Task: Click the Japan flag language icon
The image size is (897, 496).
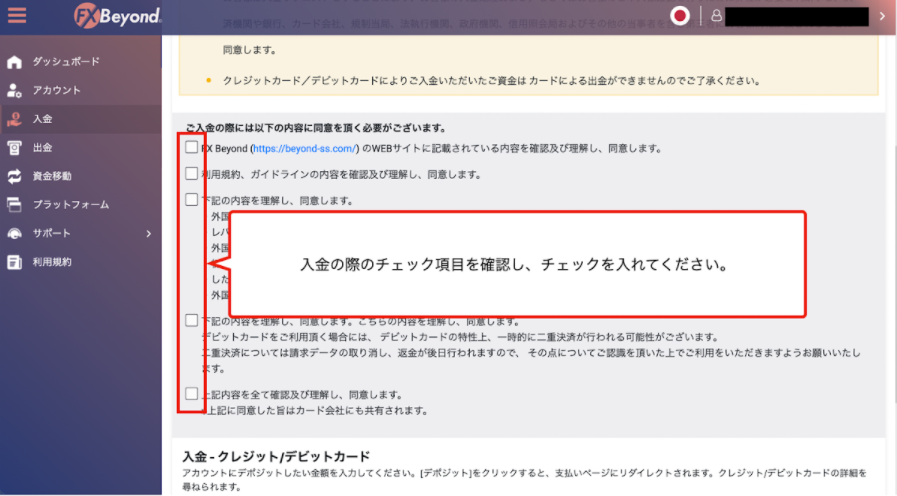Action: (x=680, y=16)
